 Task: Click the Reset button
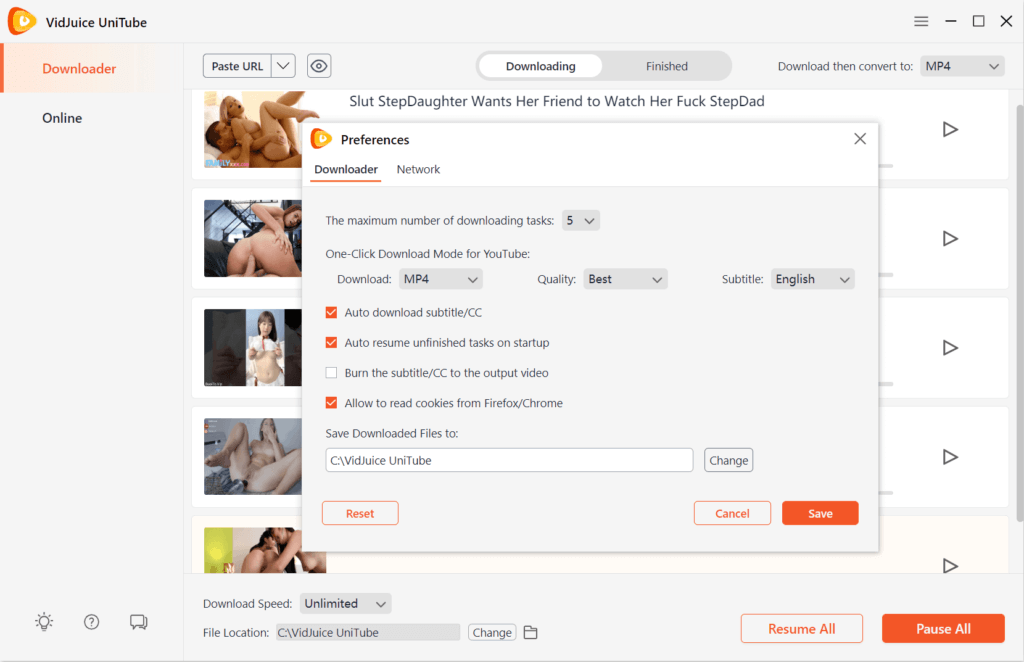point(360,513)
